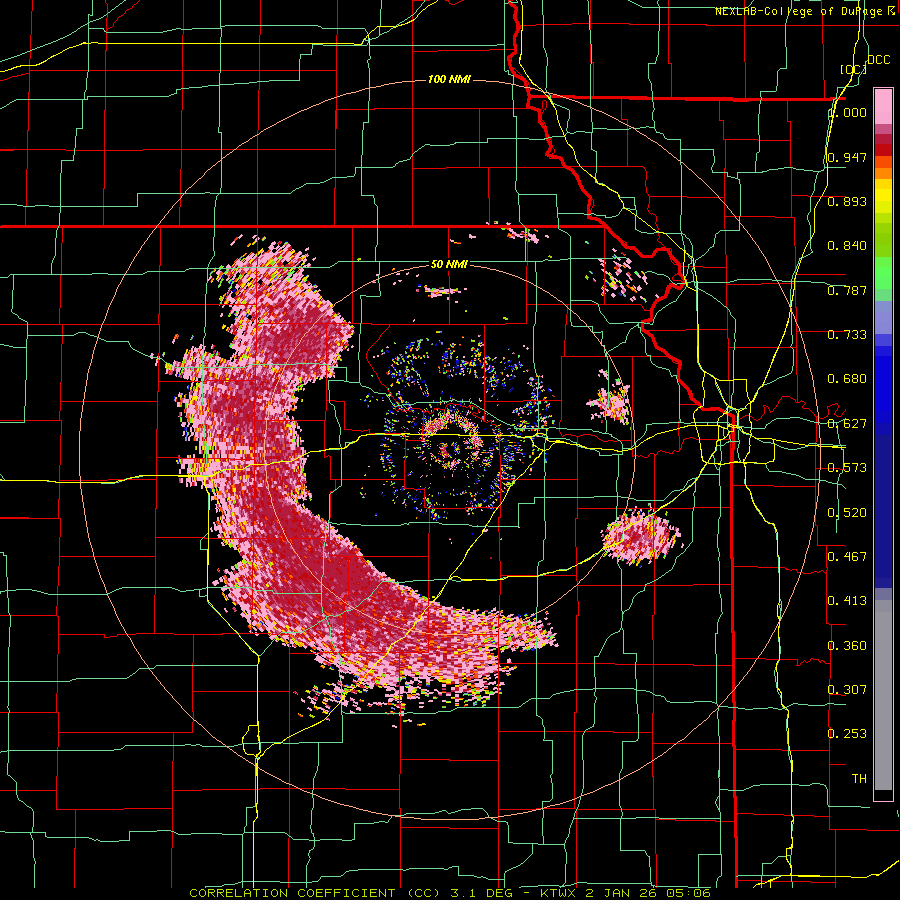Click the DCC label above the legend
Screen dimensions: 900x900
point(878,60)
